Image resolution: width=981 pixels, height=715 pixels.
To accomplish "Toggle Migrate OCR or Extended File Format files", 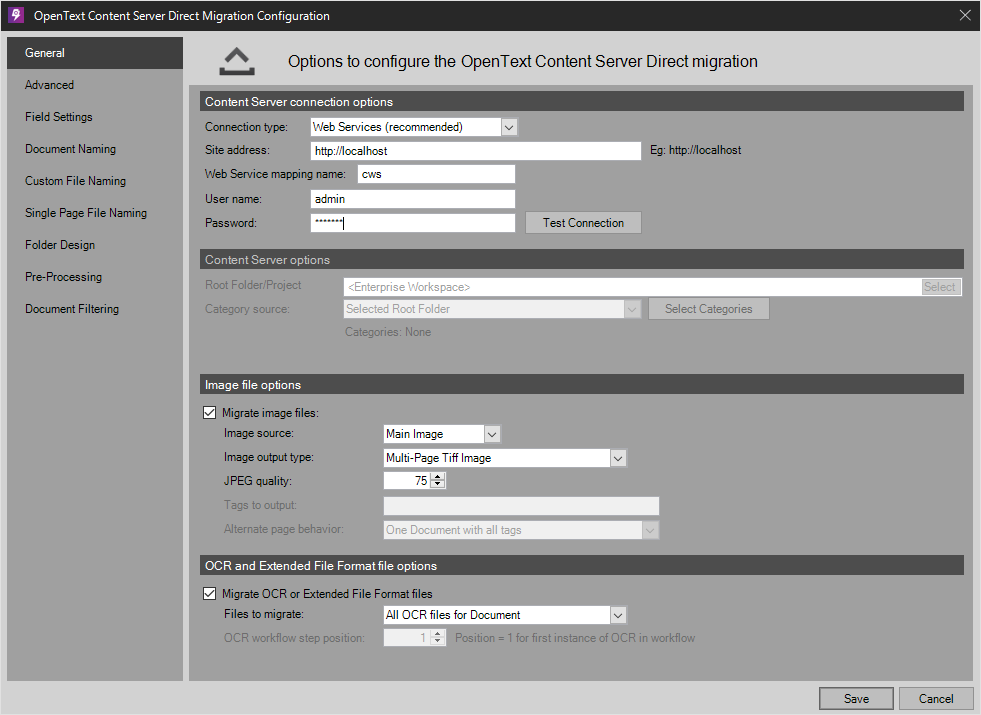I will coord(210,594).
